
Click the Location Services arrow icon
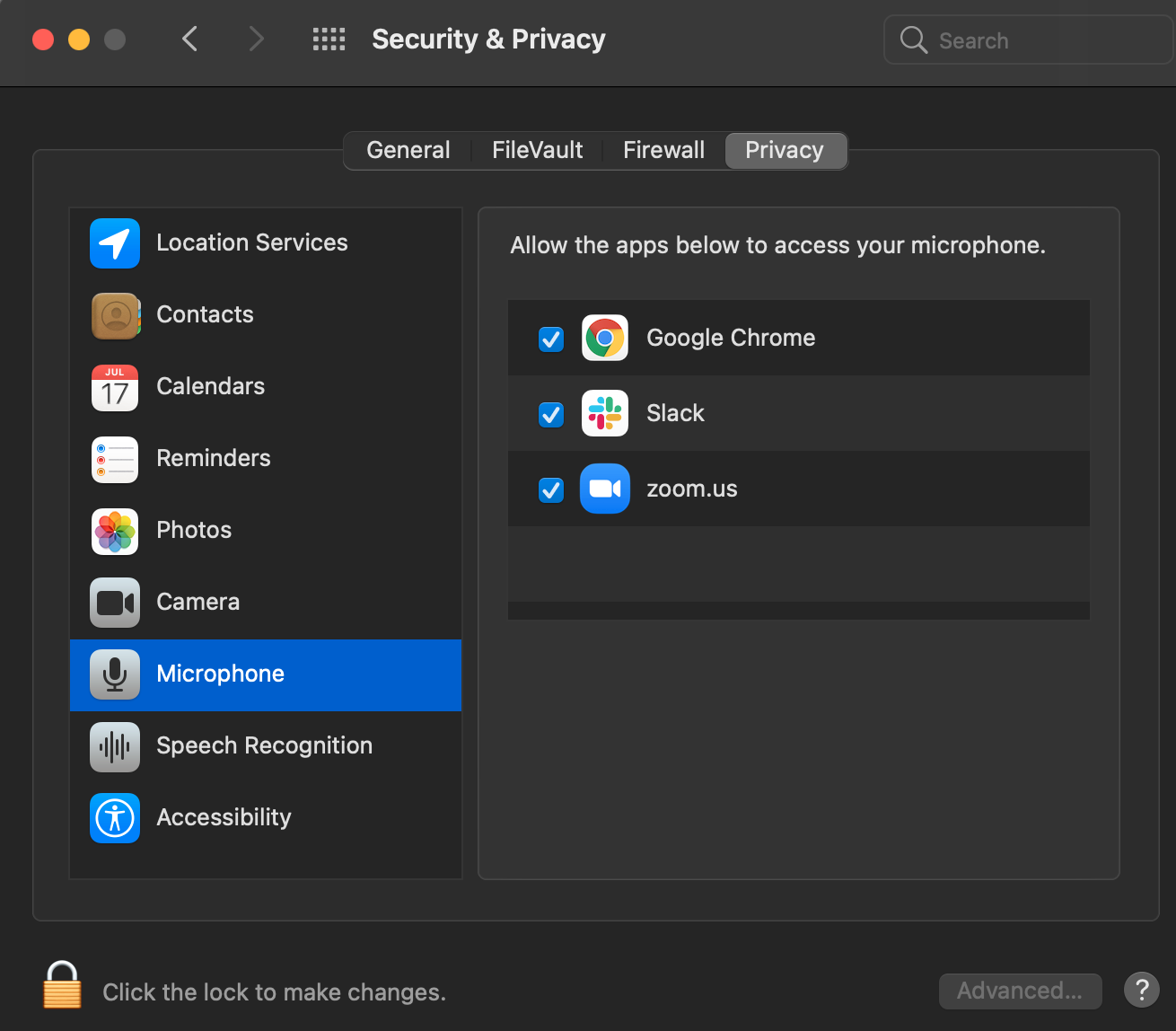[x=115, y=243]
